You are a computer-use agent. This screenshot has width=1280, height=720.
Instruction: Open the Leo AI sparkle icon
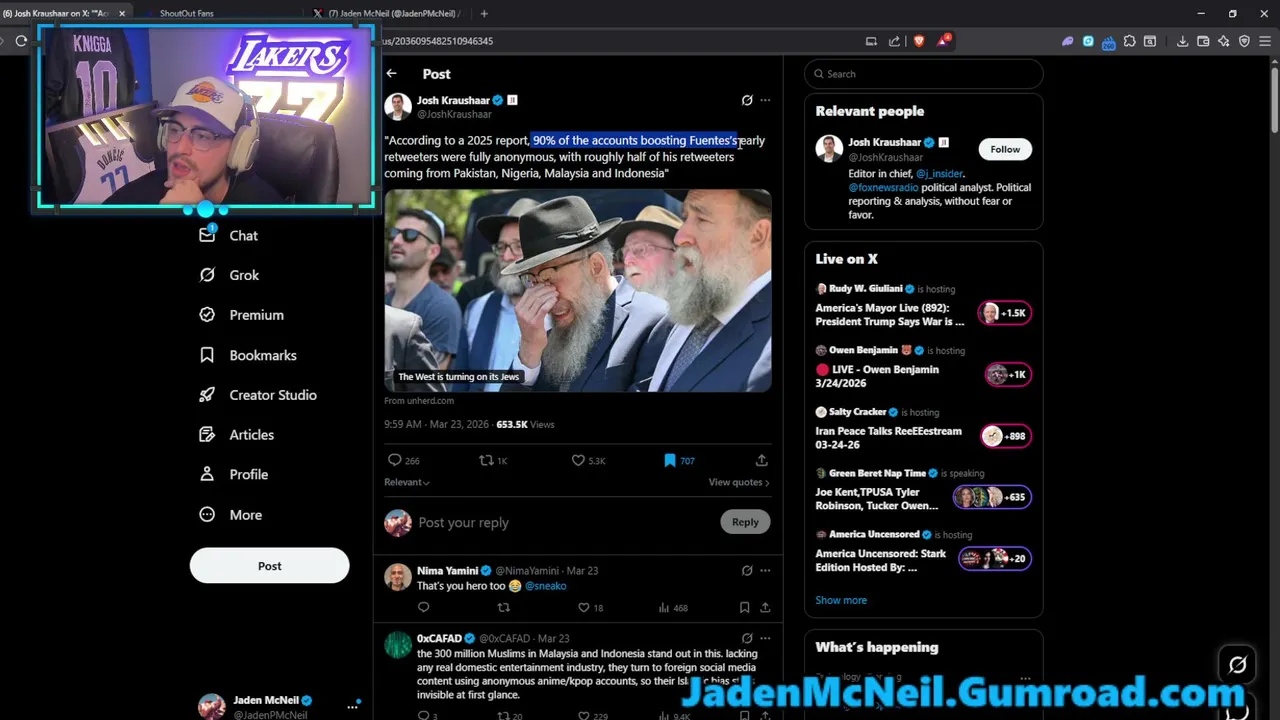point(1224,41)
